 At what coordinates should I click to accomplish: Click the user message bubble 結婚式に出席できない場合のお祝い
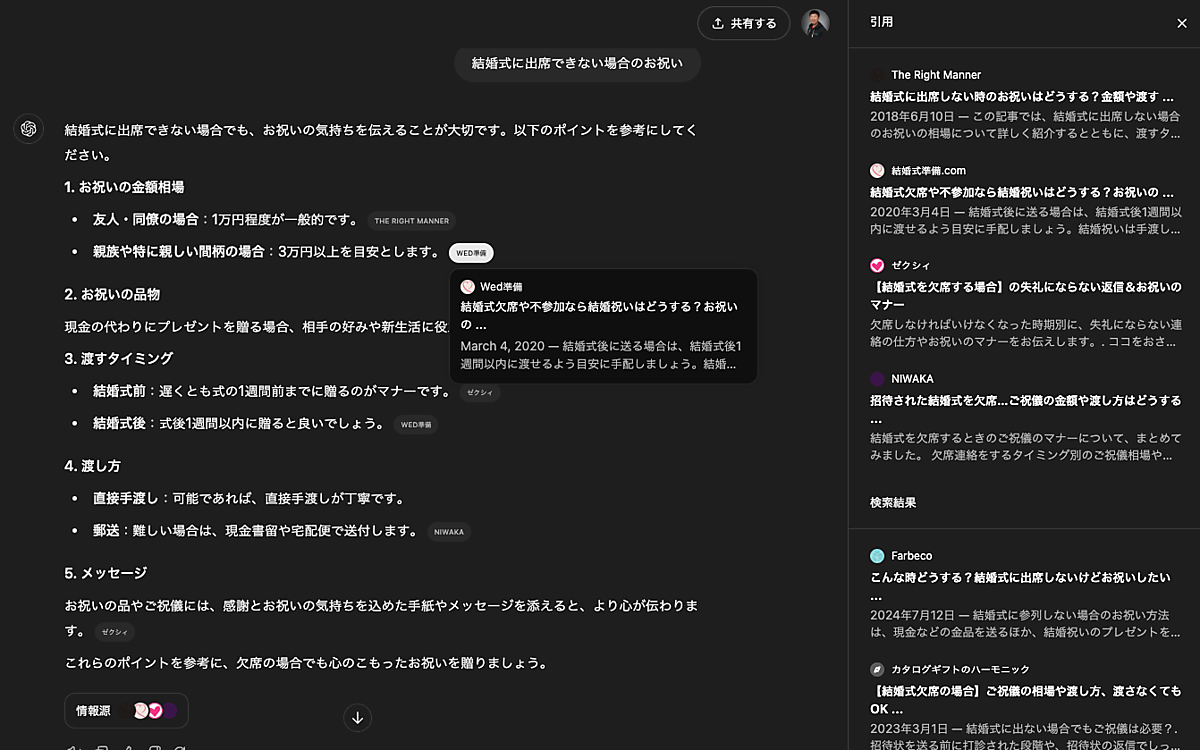coord(577,63)
